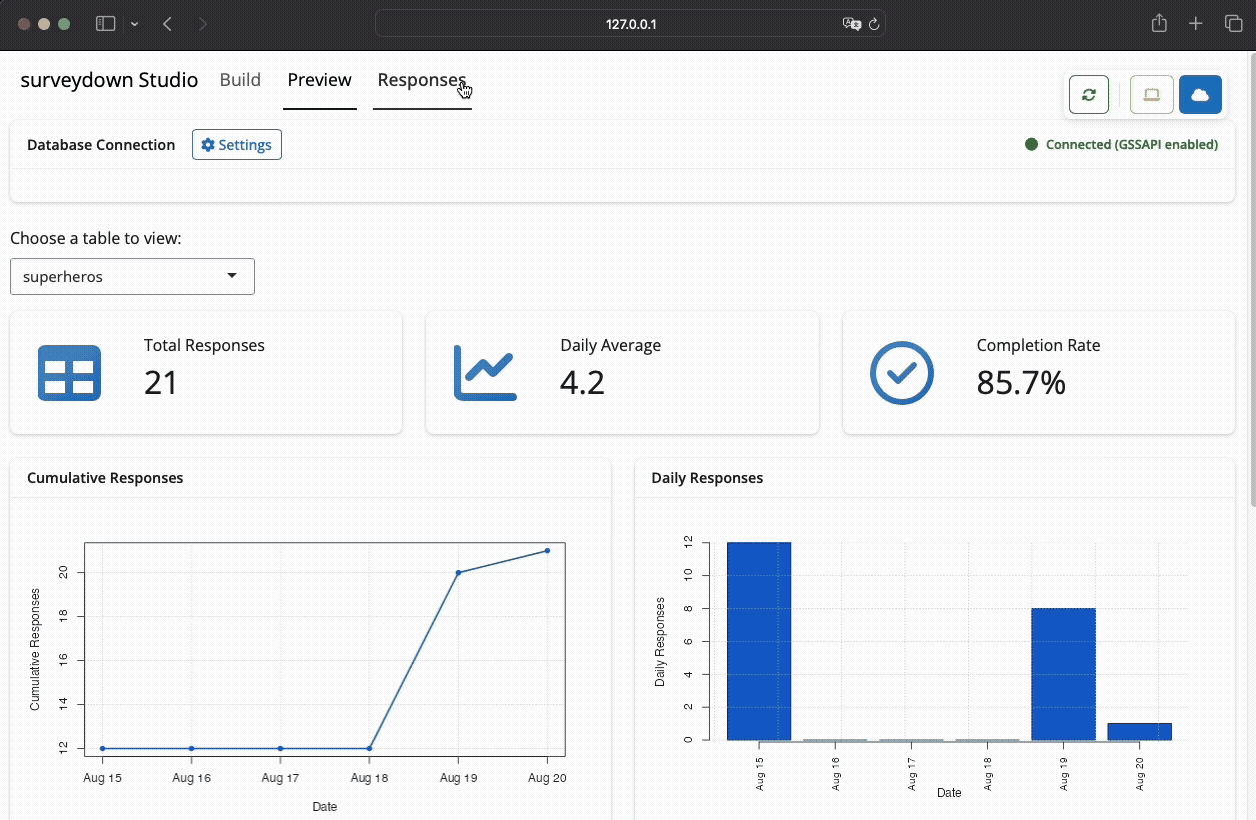Screen dimensions: 1256x820
Task: Open database connection Settings
Action: pyautogui.click(x=236, y=145)
